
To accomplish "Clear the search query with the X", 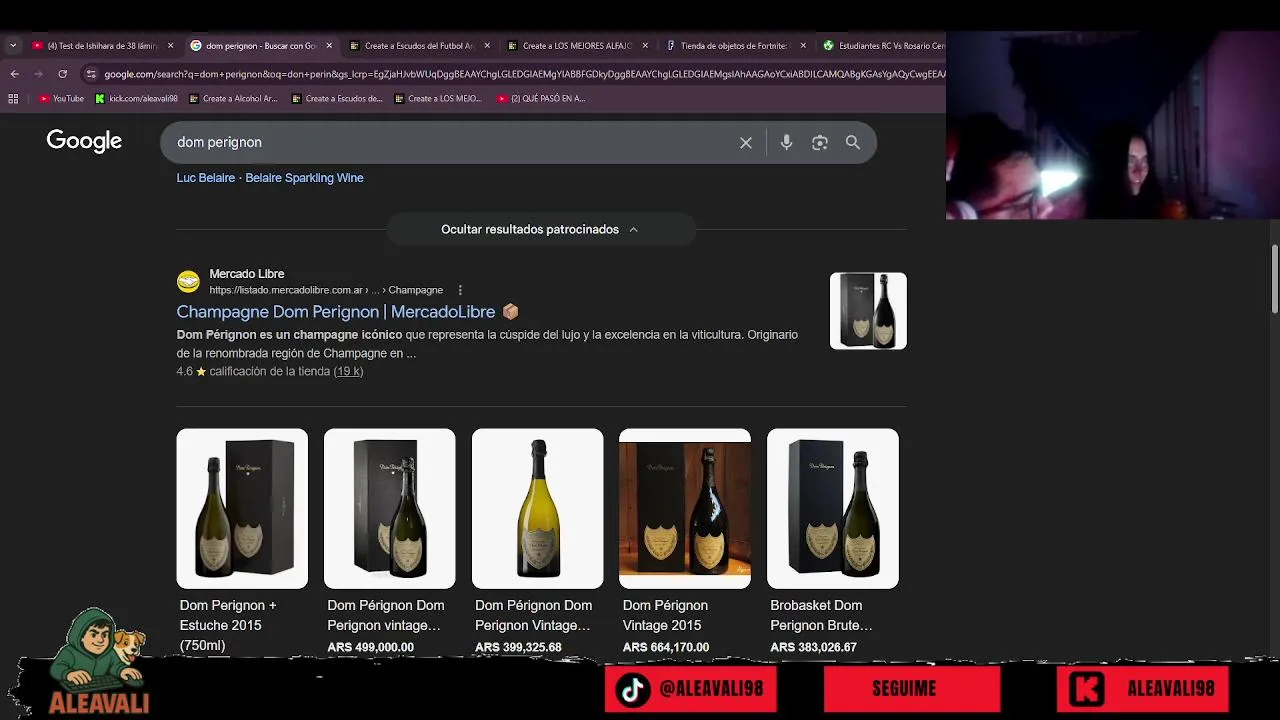I will pos(746,143).
